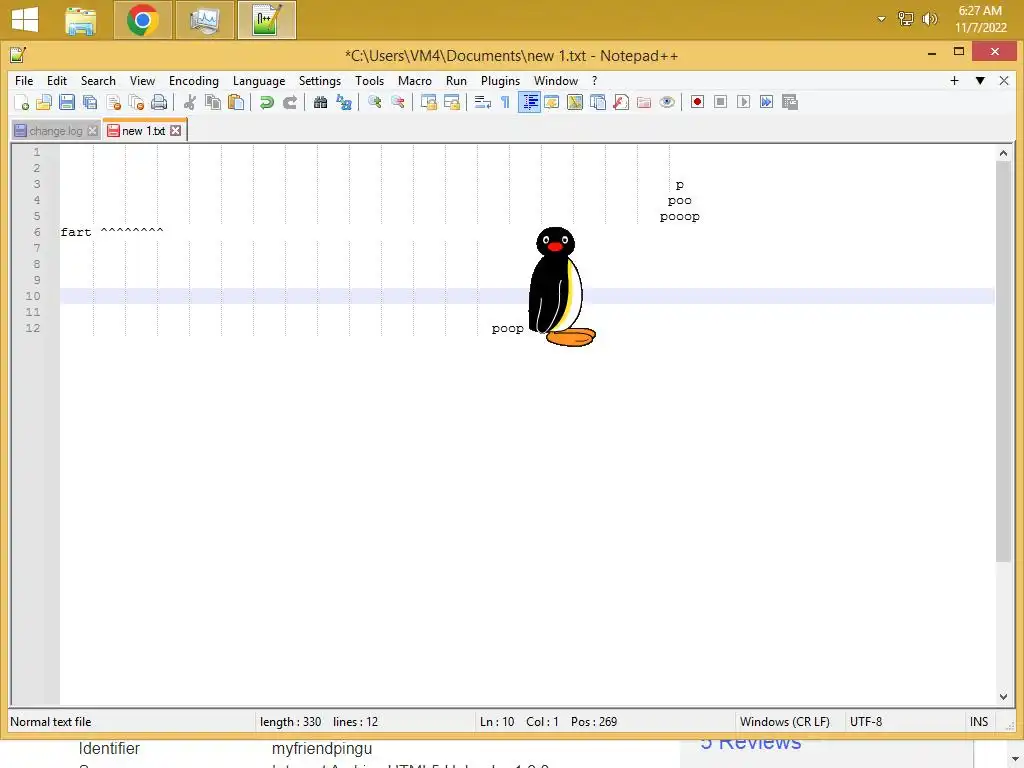Viewport: 1024px width, 768px height.
Task: Toggle file monitoring with the eye icon
Action: coord(667,102)
